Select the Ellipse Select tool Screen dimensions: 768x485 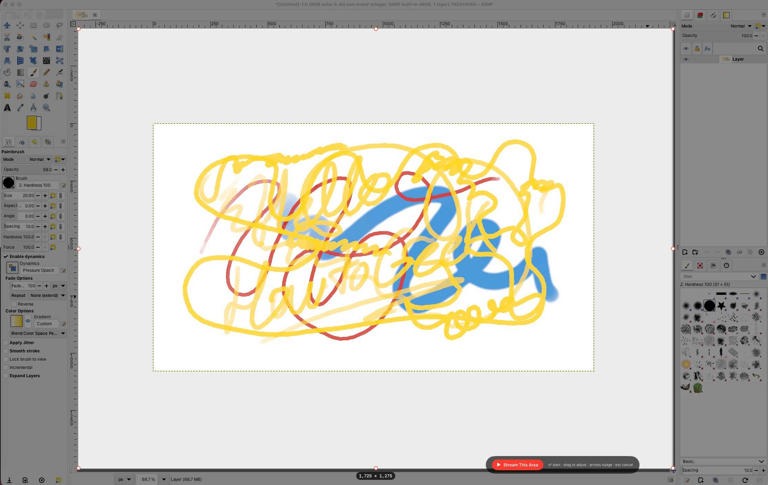click(47, 25)
